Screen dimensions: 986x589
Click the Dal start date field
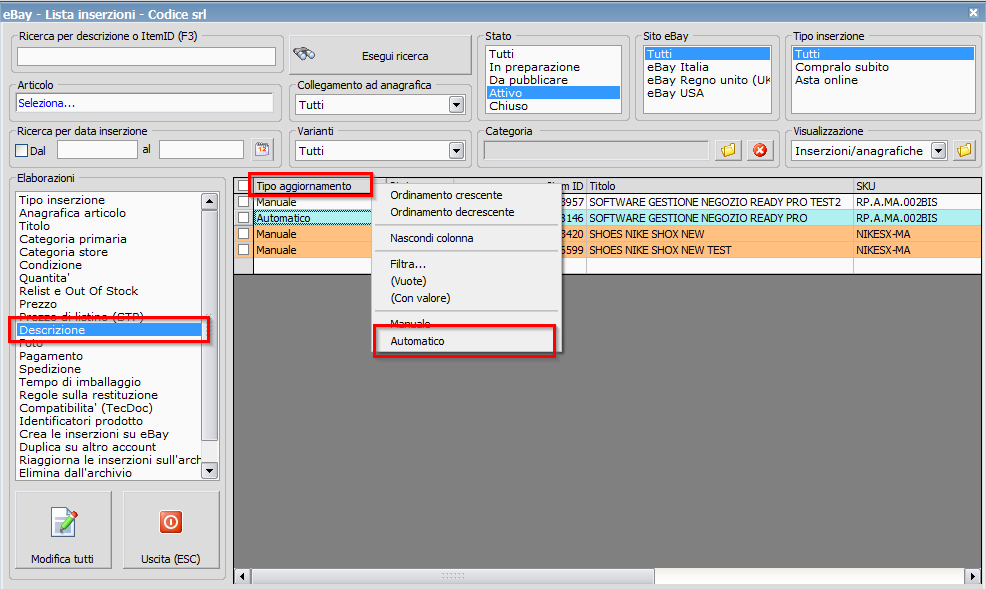(x=97, y=150)
